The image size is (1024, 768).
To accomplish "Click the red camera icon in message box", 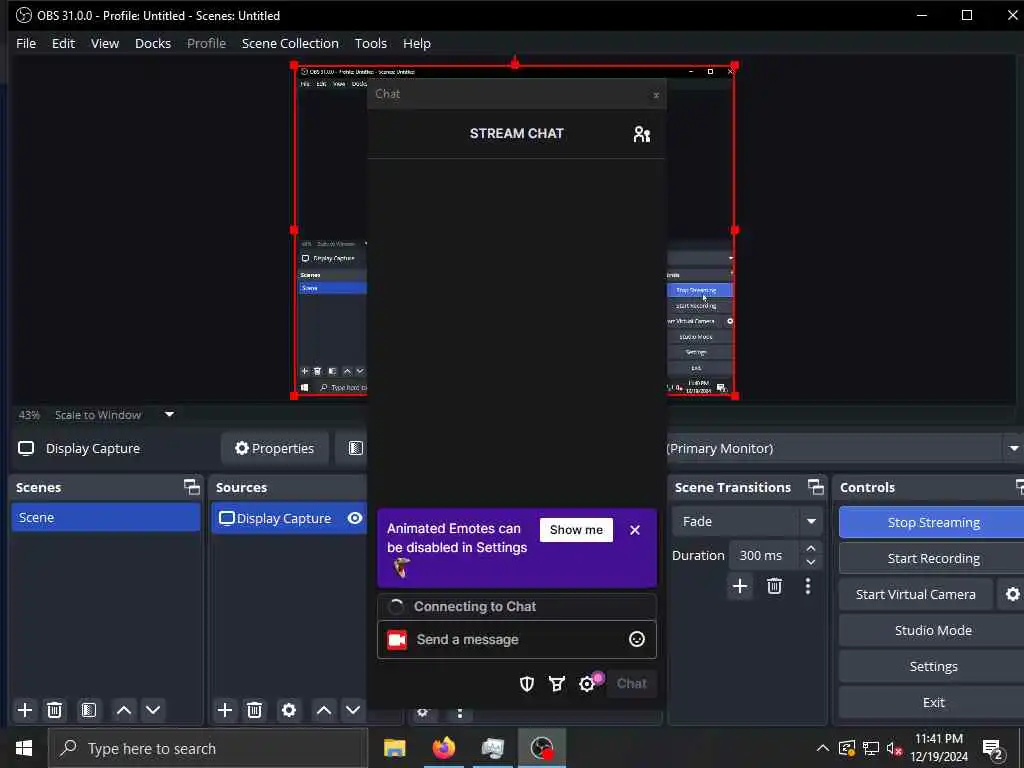I will [397, 639].
